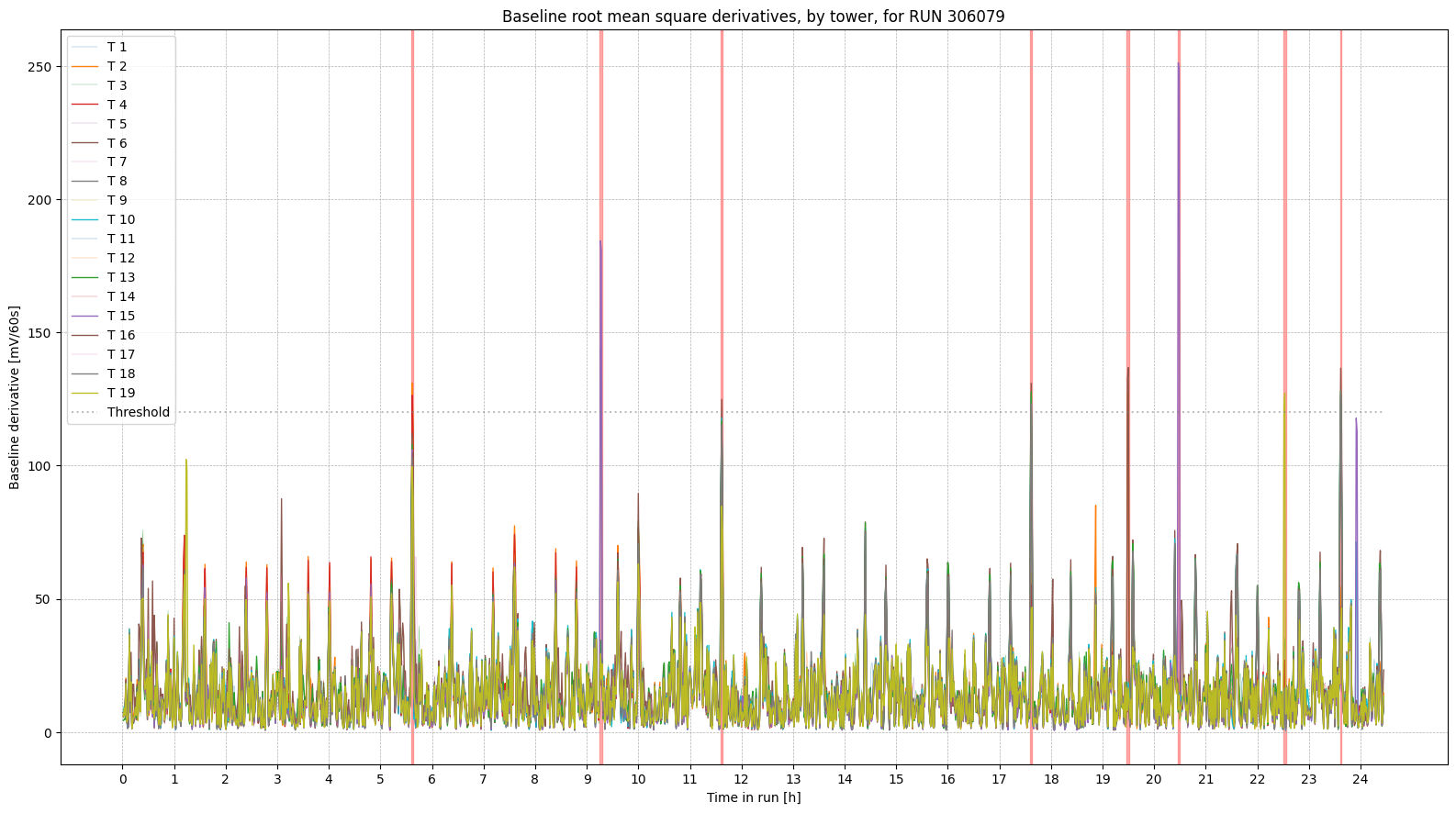Click the T 10 legend label
1456x813 pixels.
tap(120, 219)
